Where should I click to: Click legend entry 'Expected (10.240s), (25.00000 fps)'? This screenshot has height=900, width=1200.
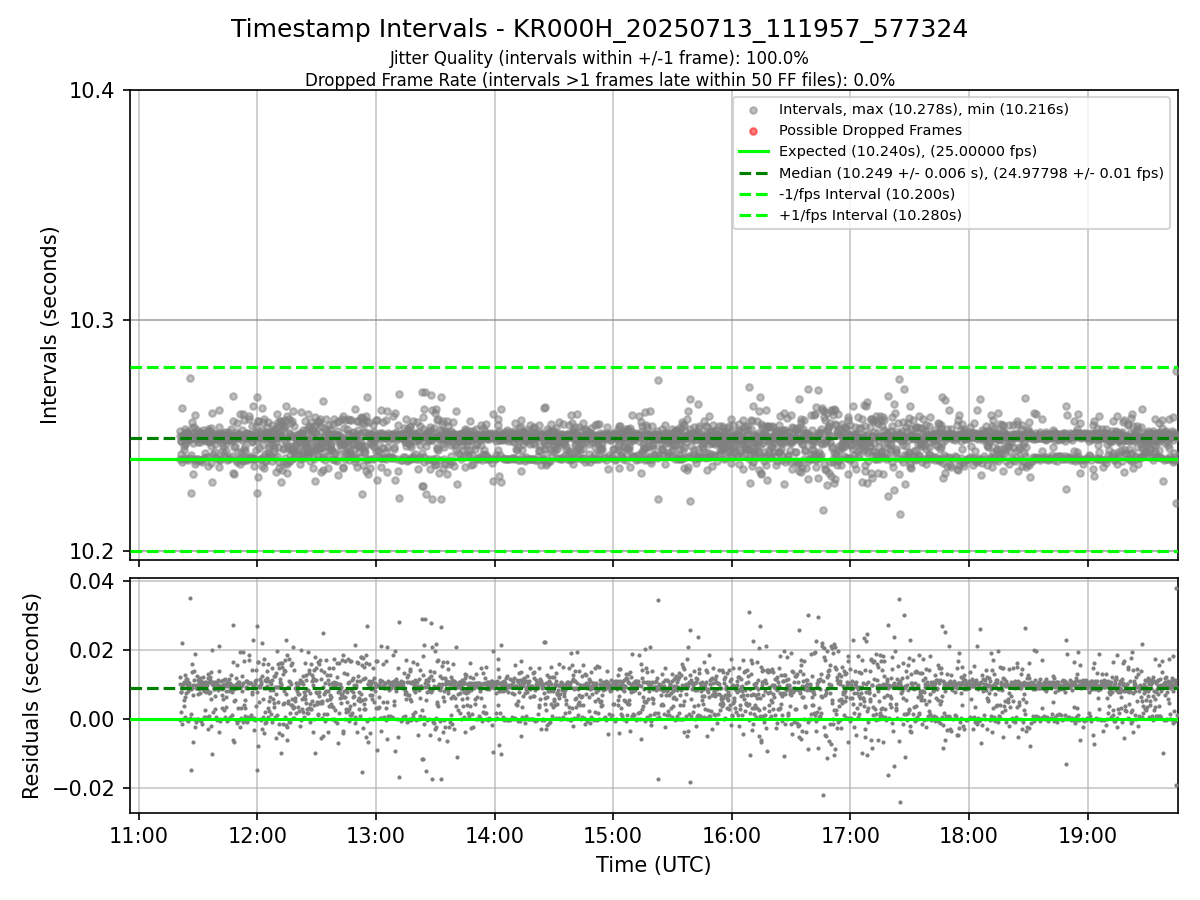coord(908,152)
